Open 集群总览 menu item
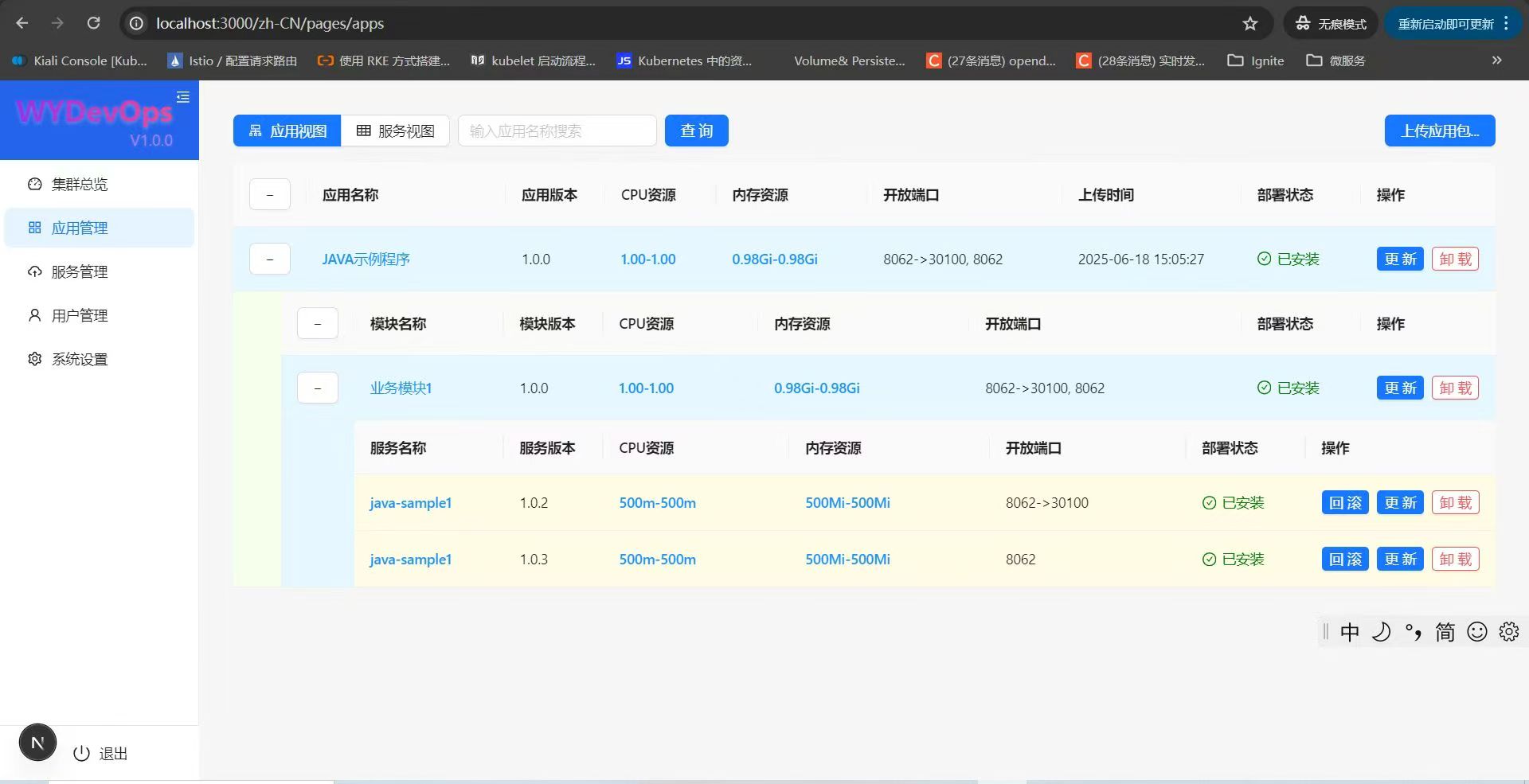1529x784 pixels. point(100,184)
